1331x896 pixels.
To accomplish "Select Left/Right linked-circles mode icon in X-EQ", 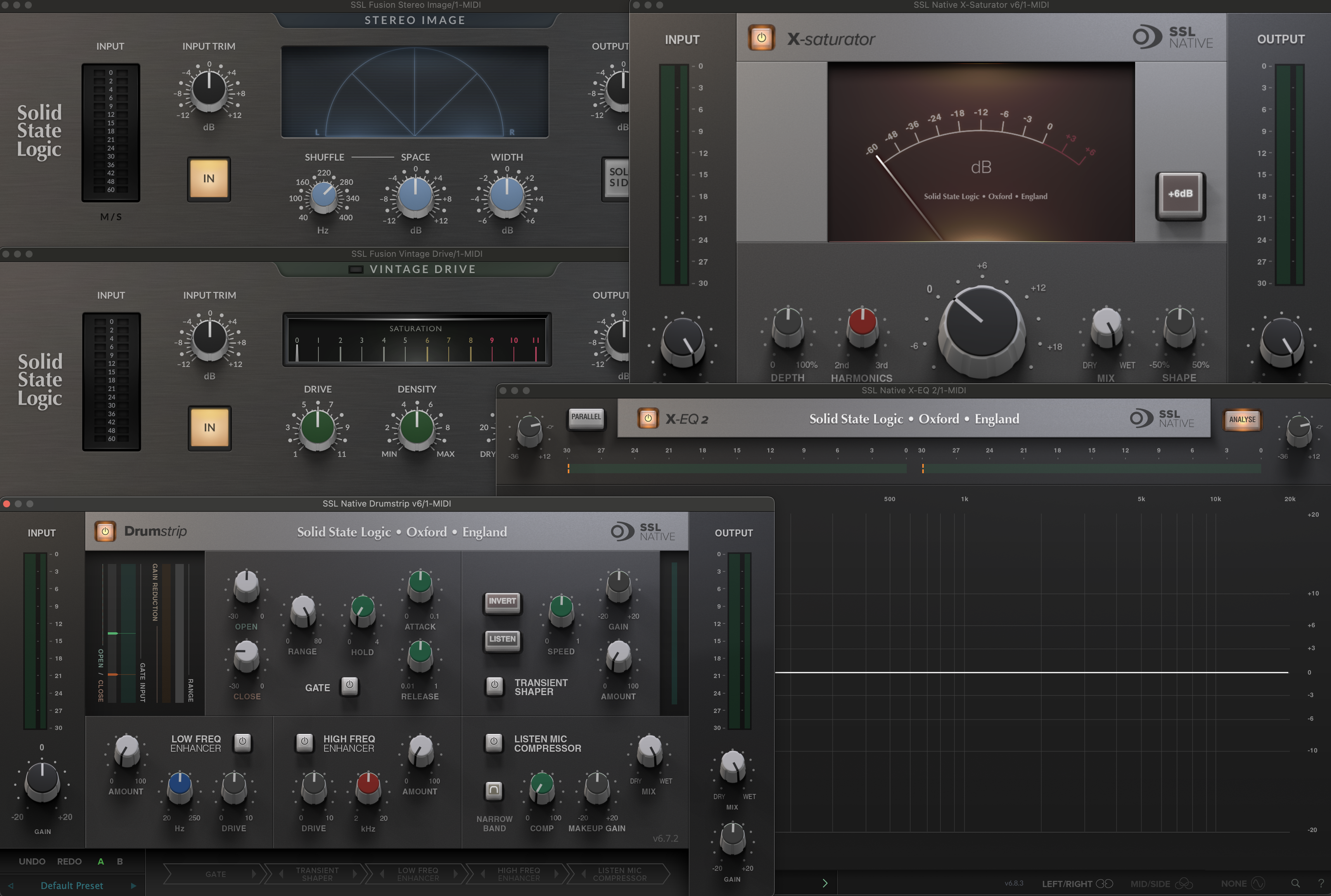I will [1105, 884].
